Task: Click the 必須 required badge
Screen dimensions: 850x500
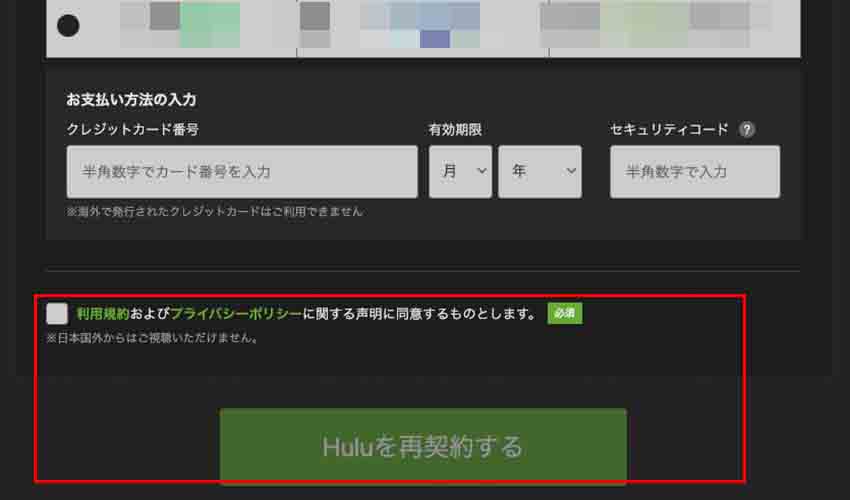Action: coord(565,313)
